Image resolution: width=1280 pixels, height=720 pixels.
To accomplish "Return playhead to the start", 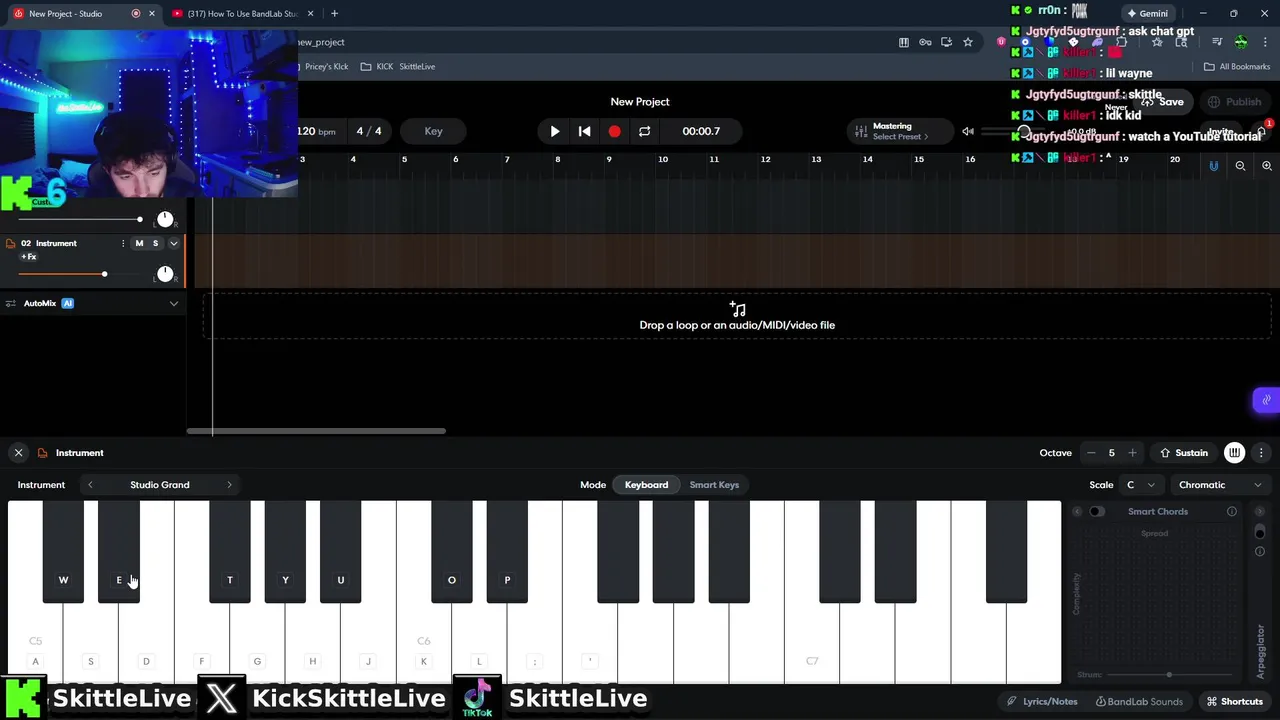I will pos(585,131).
